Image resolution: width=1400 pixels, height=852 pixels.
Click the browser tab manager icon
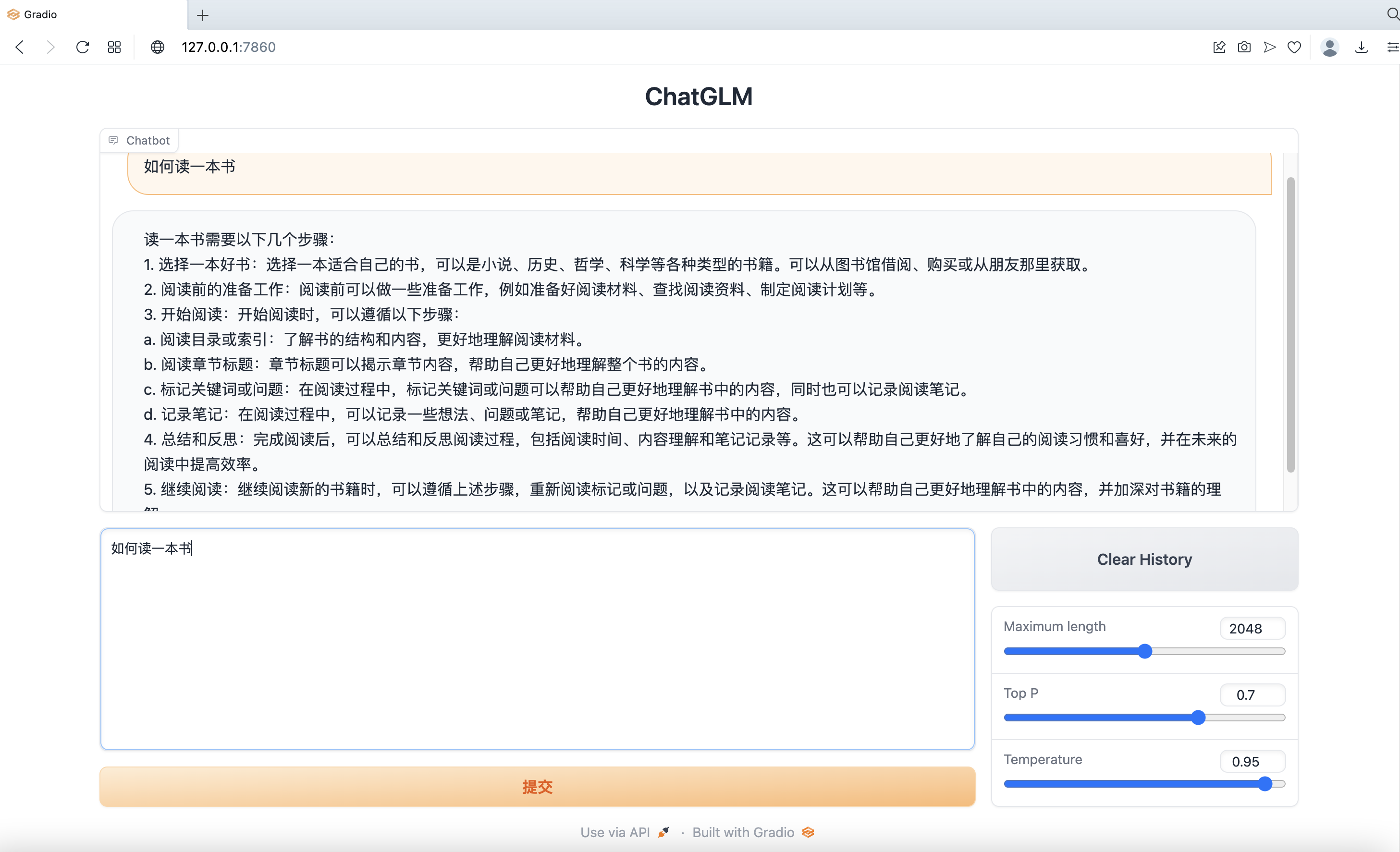tap(115, 47)
